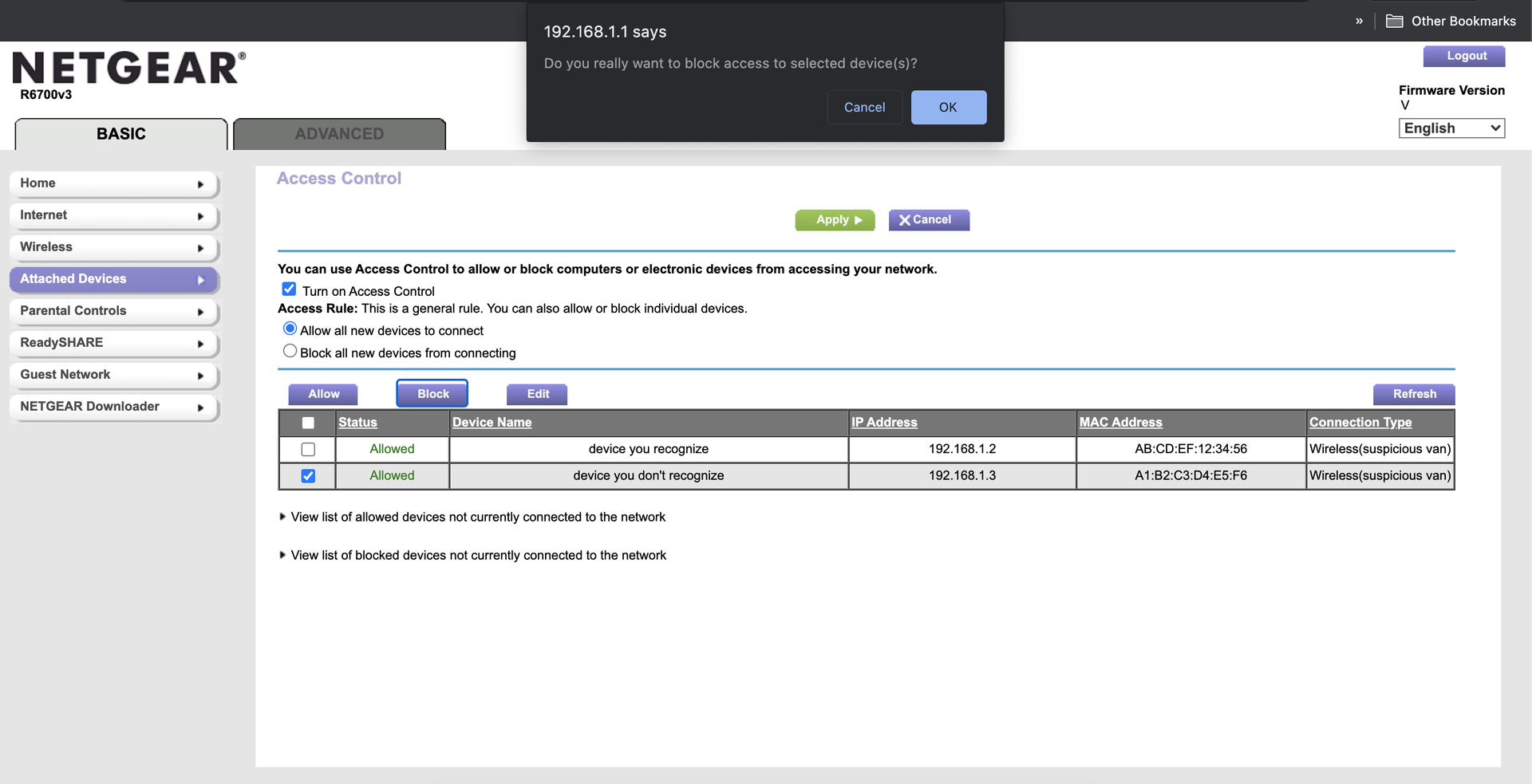Viewport: 1532px width, 784px height.
Task: Click the Edit button above device table
Action: 537,394
